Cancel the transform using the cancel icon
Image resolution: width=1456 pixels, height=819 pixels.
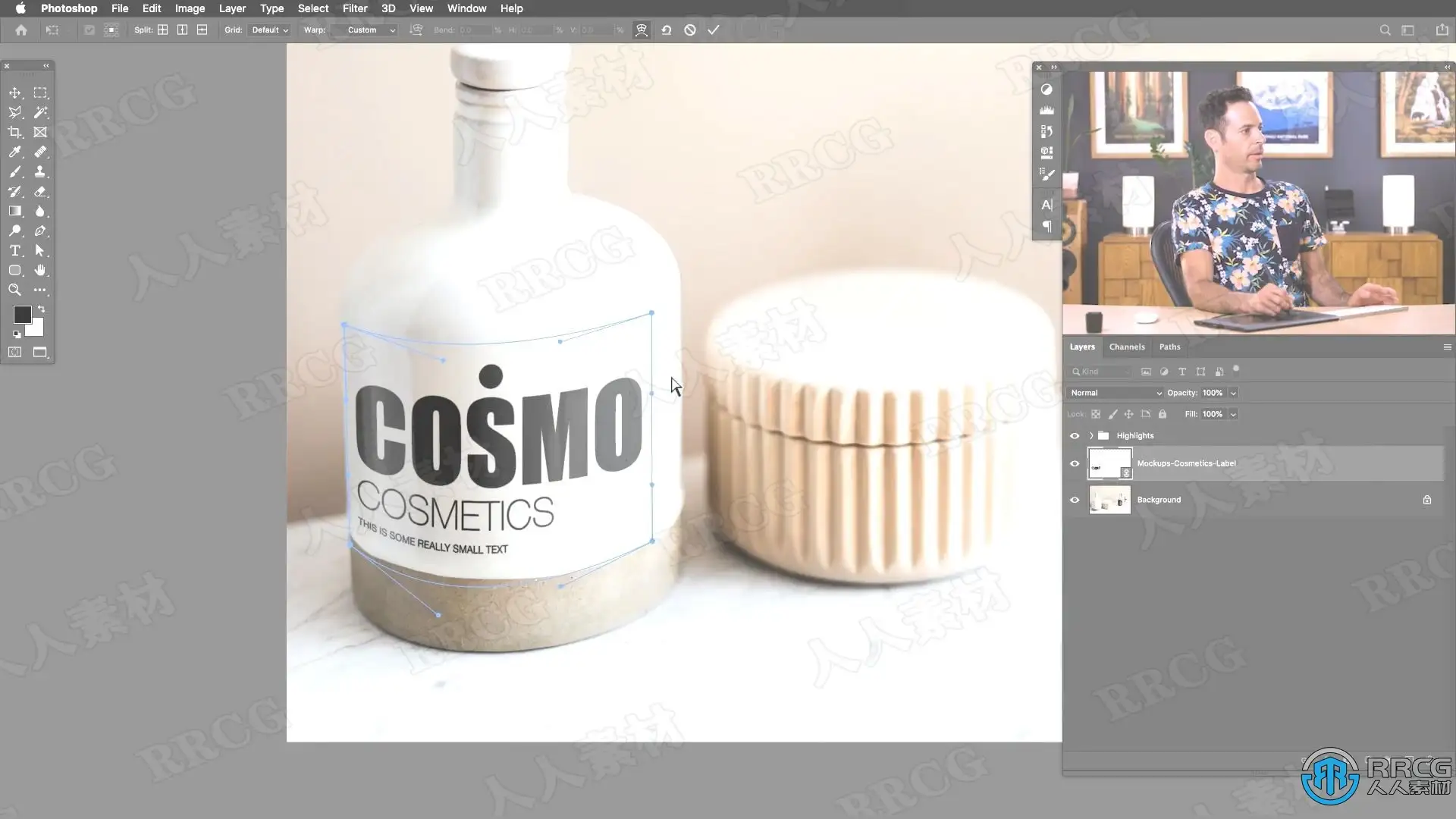tap(689, 30)
